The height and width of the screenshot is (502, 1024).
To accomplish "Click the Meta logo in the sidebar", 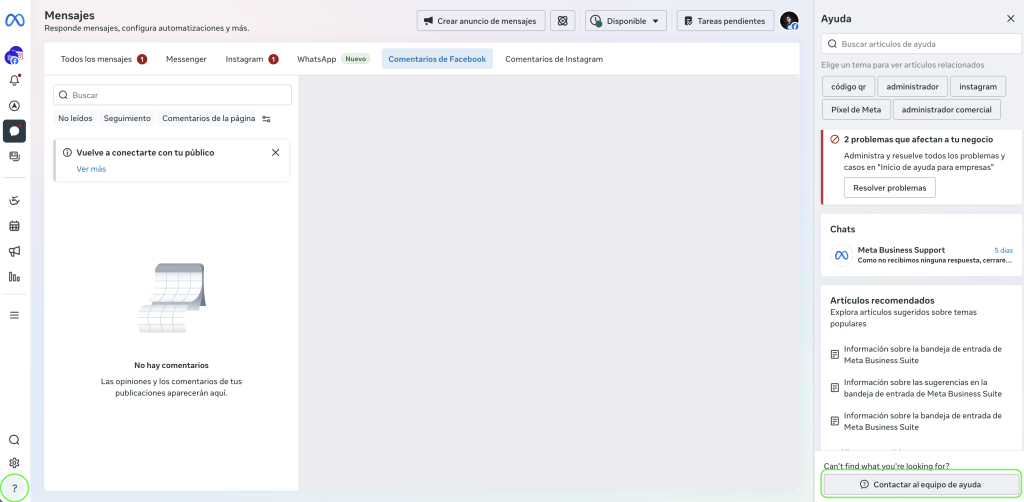I will [x=14, y=21].
